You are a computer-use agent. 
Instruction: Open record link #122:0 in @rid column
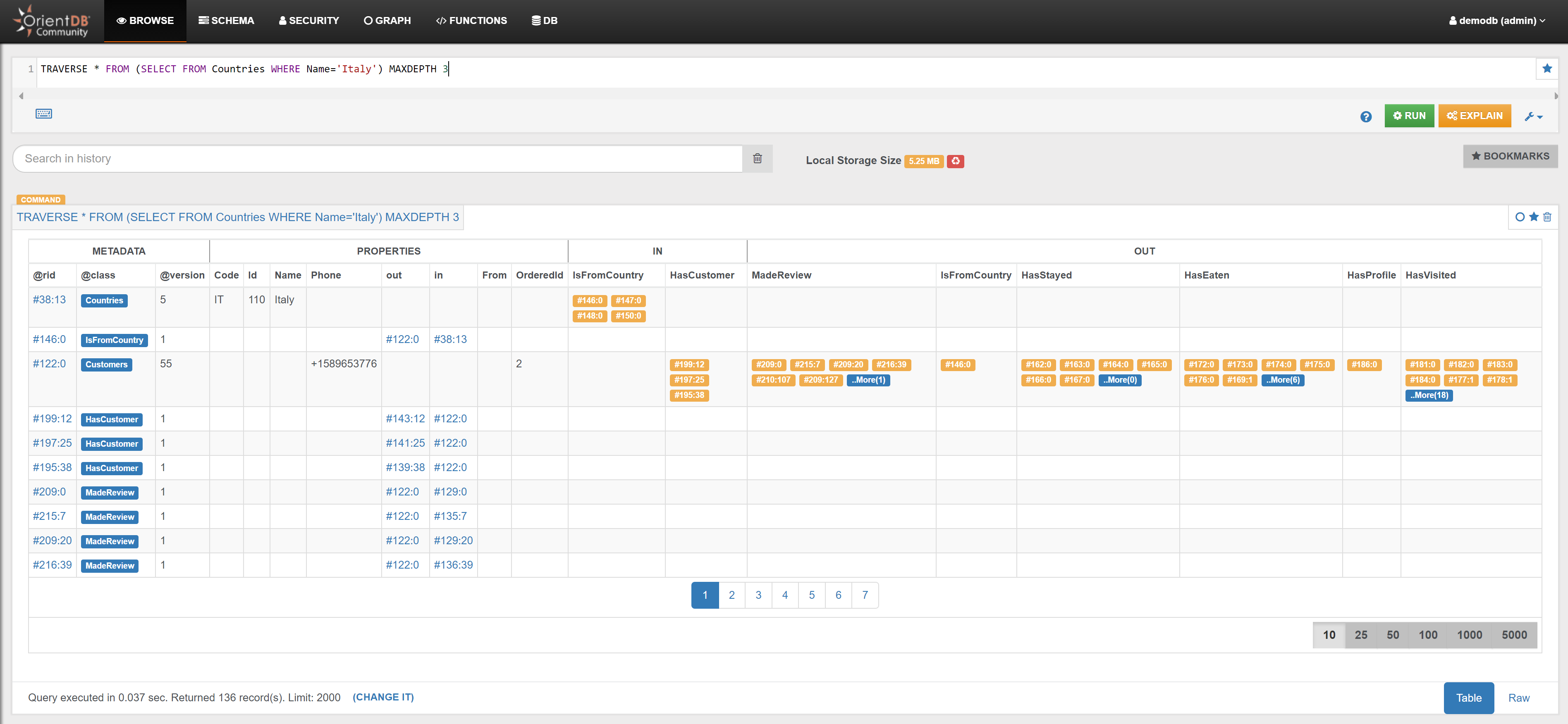click(x=49, y=364)
